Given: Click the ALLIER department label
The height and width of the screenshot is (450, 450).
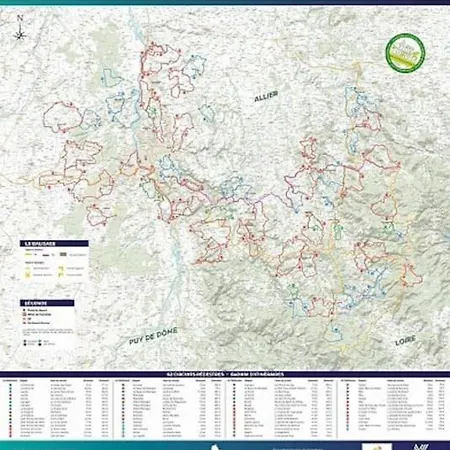Looking at the screenshot, I should tap(266, 97).
